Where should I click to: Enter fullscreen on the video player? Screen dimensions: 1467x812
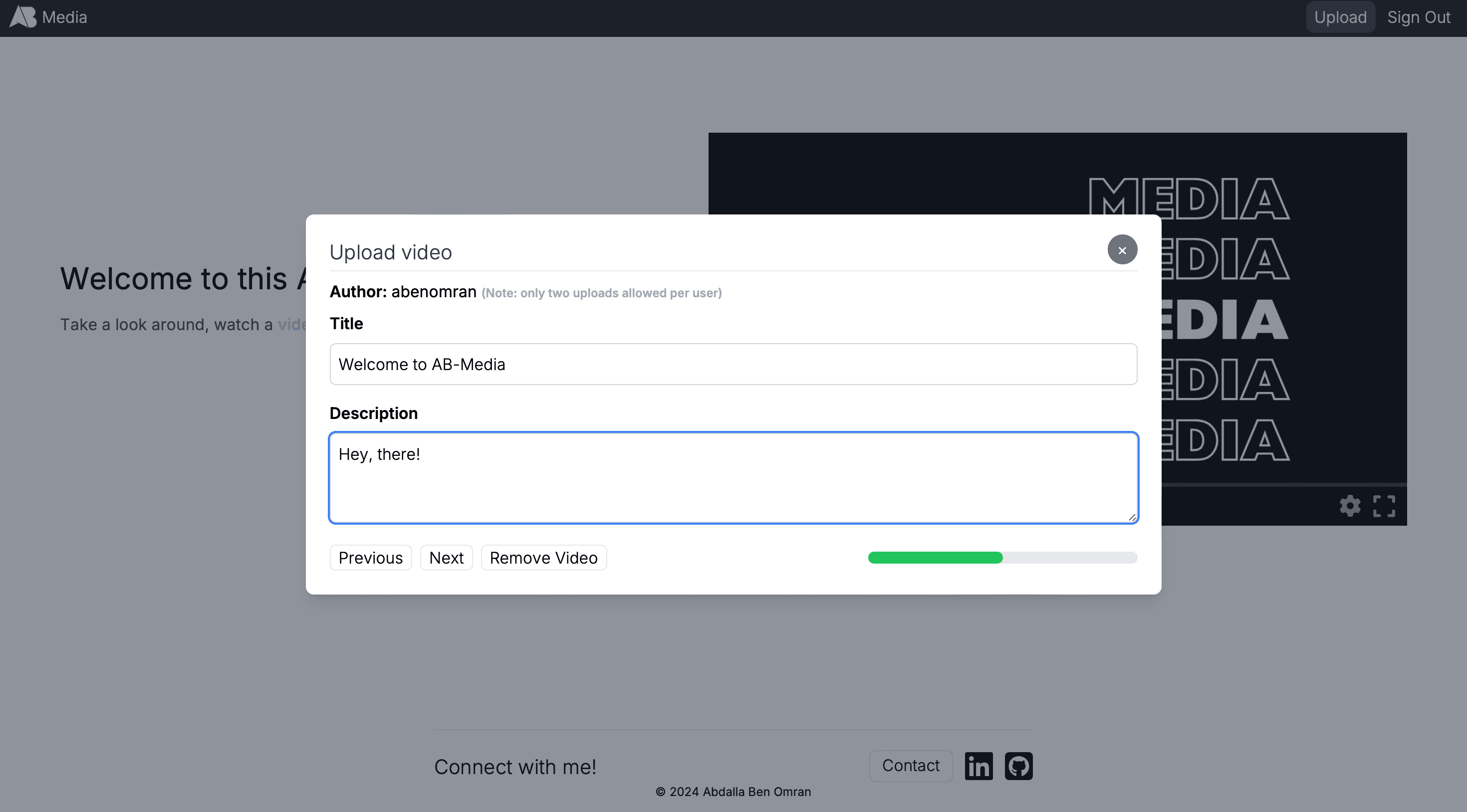click(1384, 506)
